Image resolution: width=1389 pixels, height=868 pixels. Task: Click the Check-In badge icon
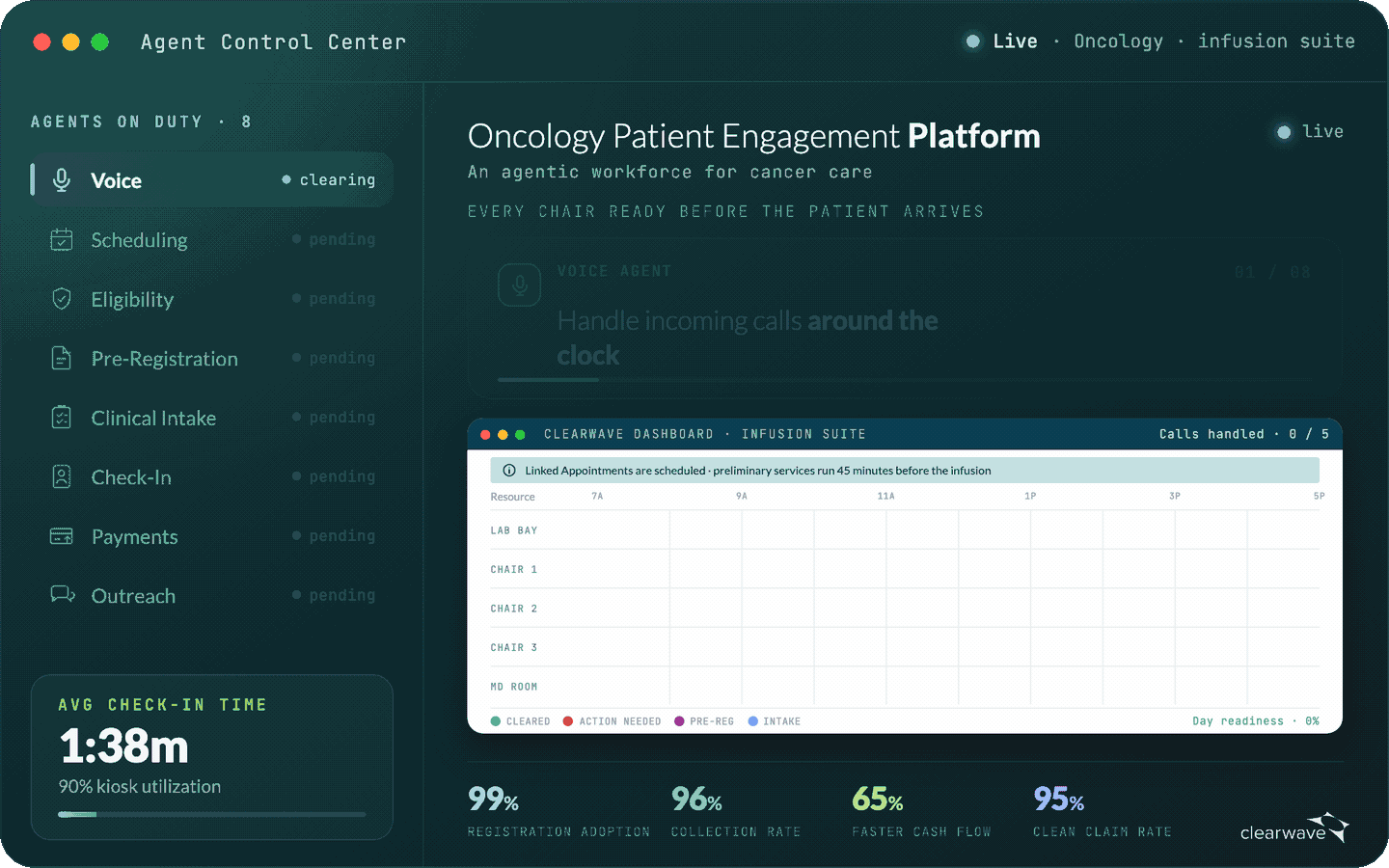(62, 476)
